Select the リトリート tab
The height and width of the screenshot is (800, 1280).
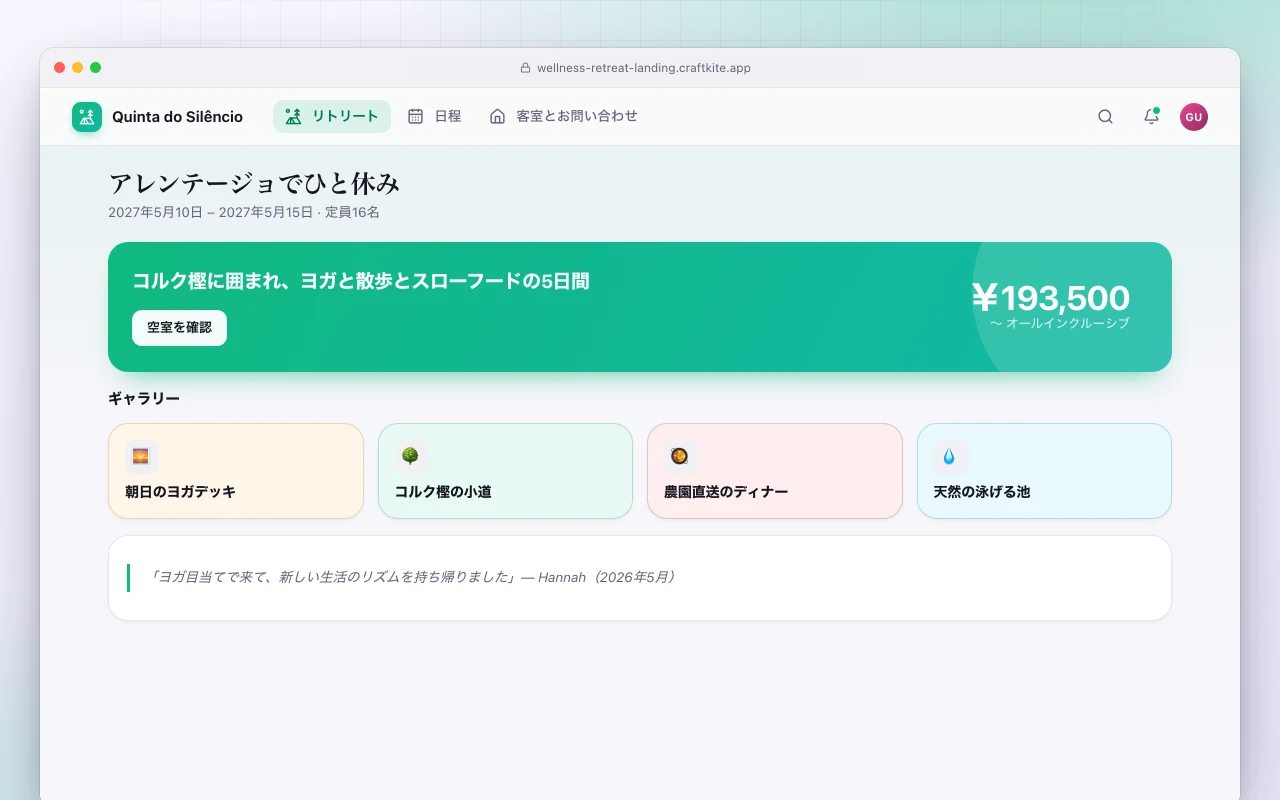tap(332, 116)
